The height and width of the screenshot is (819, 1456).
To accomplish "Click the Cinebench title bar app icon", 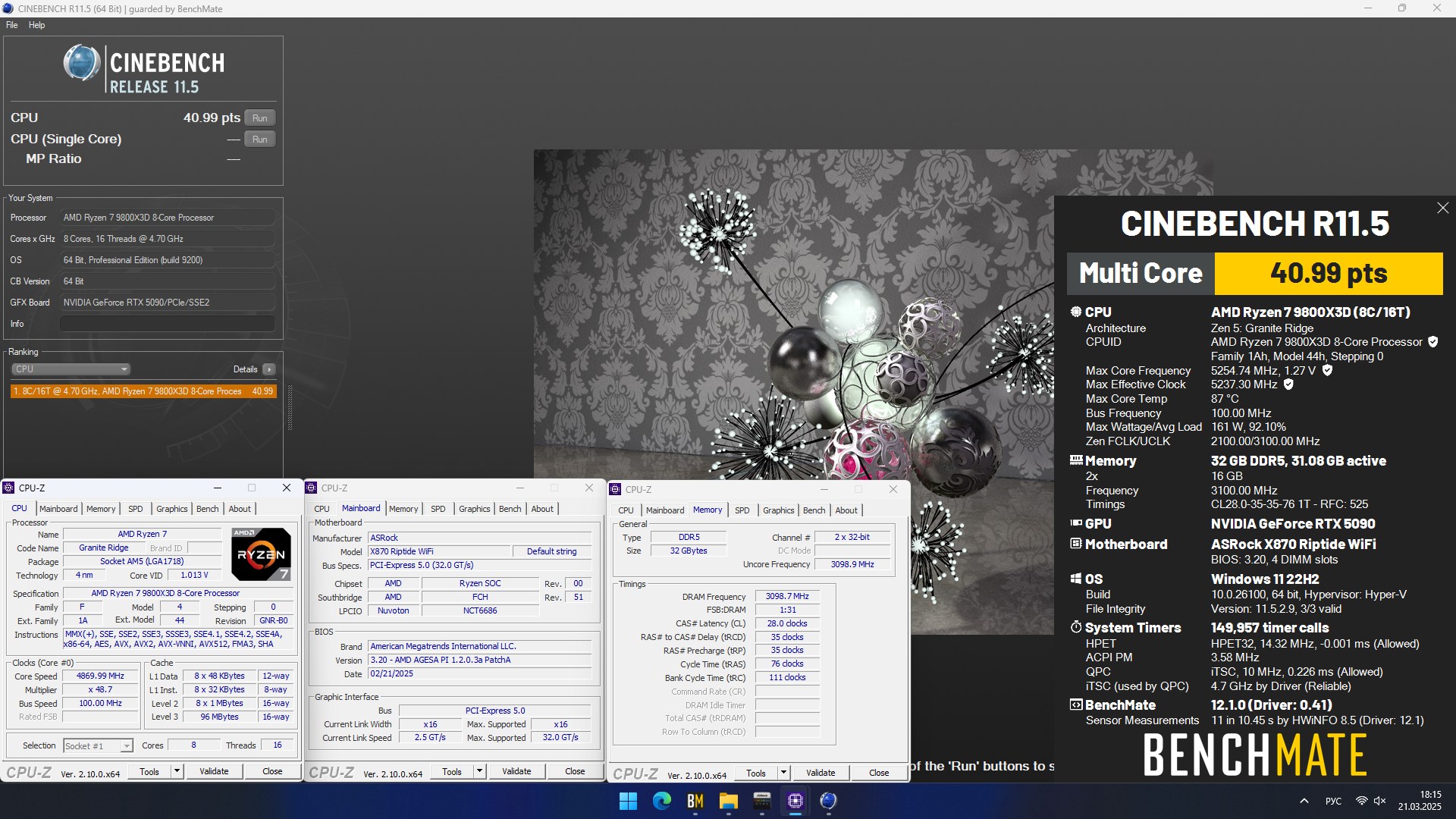I will click(8, 8).
